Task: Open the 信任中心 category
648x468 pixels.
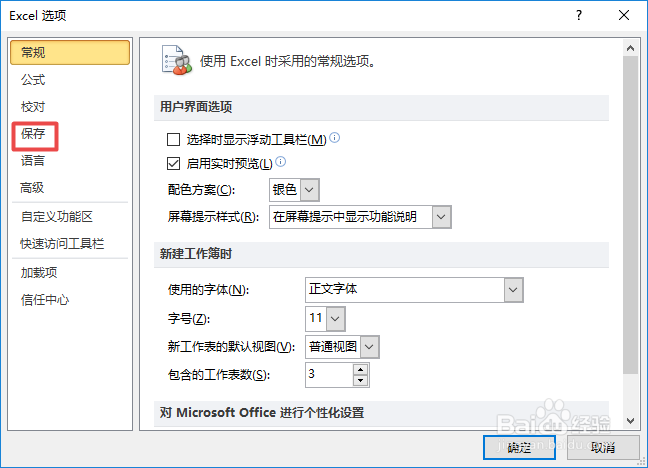Action: pos(45,299)
